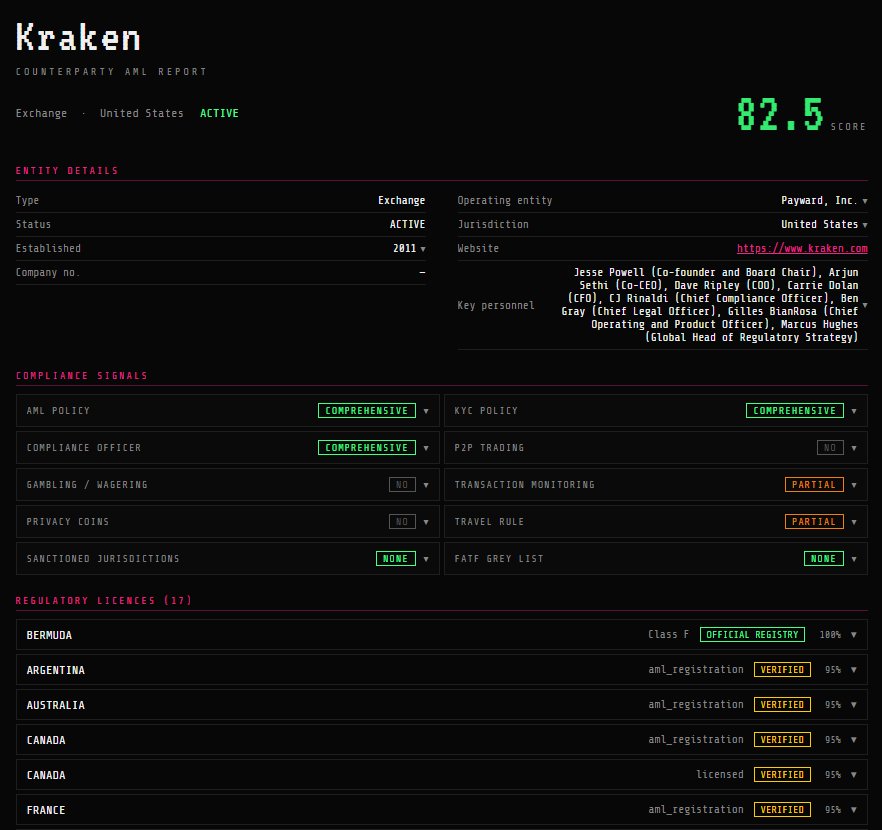Click the Privacy Coins NO badge

point(402,522)
